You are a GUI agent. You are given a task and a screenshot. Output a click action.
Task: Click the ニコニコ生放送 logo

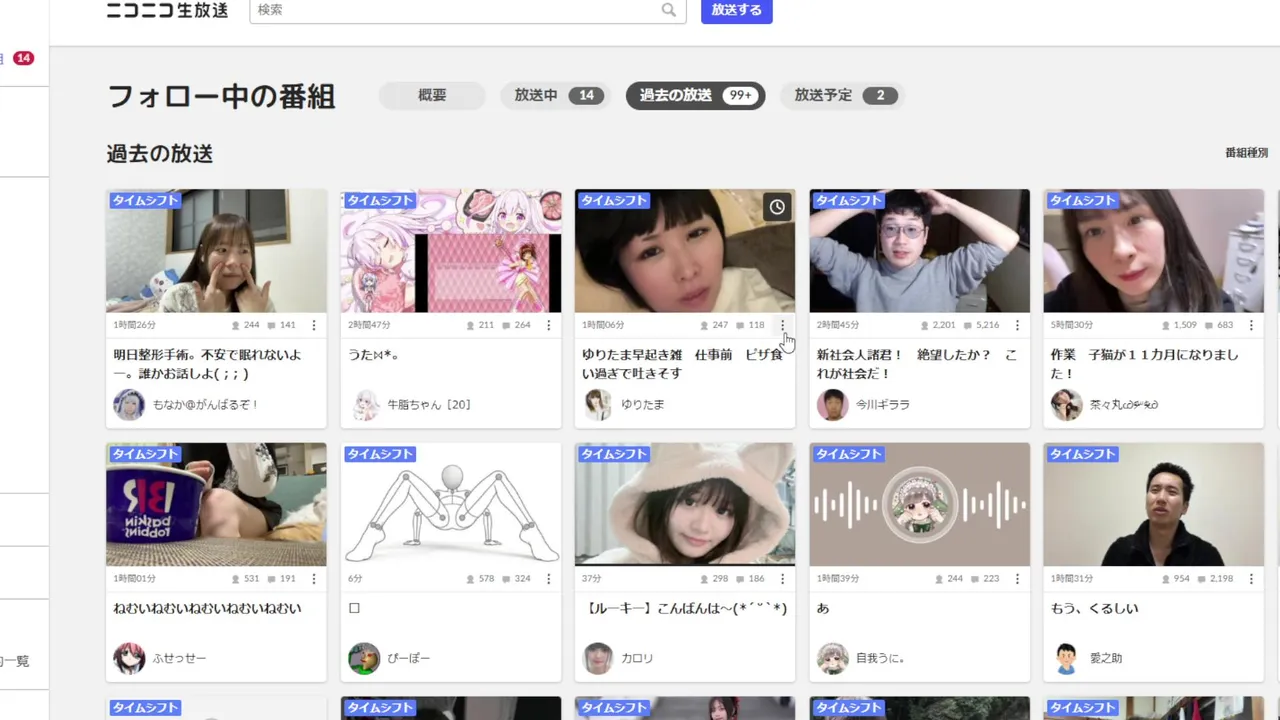point(167,10)
